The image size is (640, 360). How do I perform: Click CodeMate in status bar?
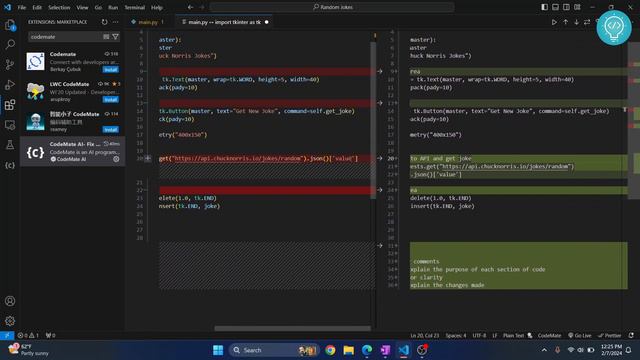(x=549, y=336)
